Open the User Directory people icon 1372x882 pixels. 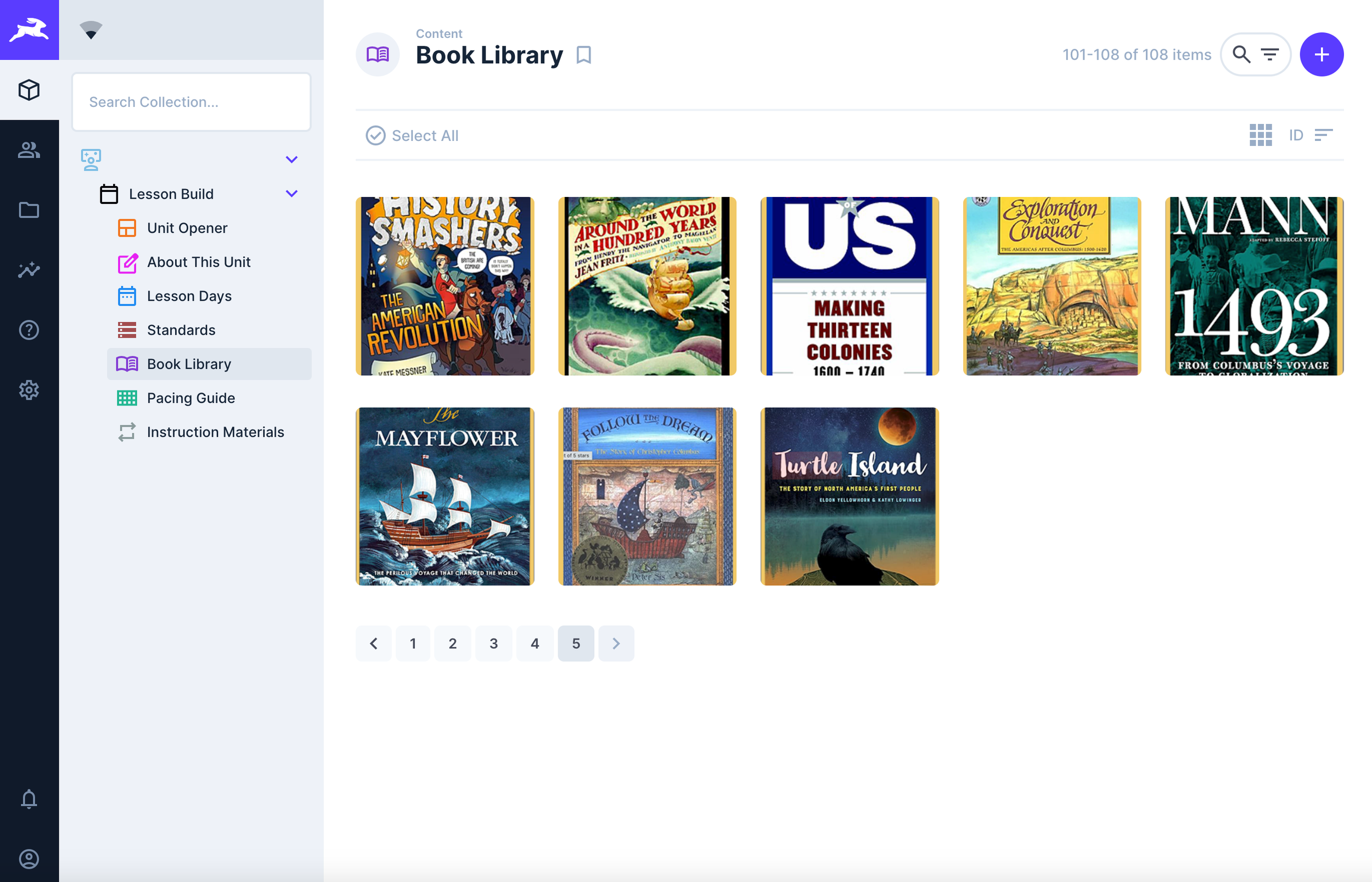pyautogui.click(x=29, y=150)
